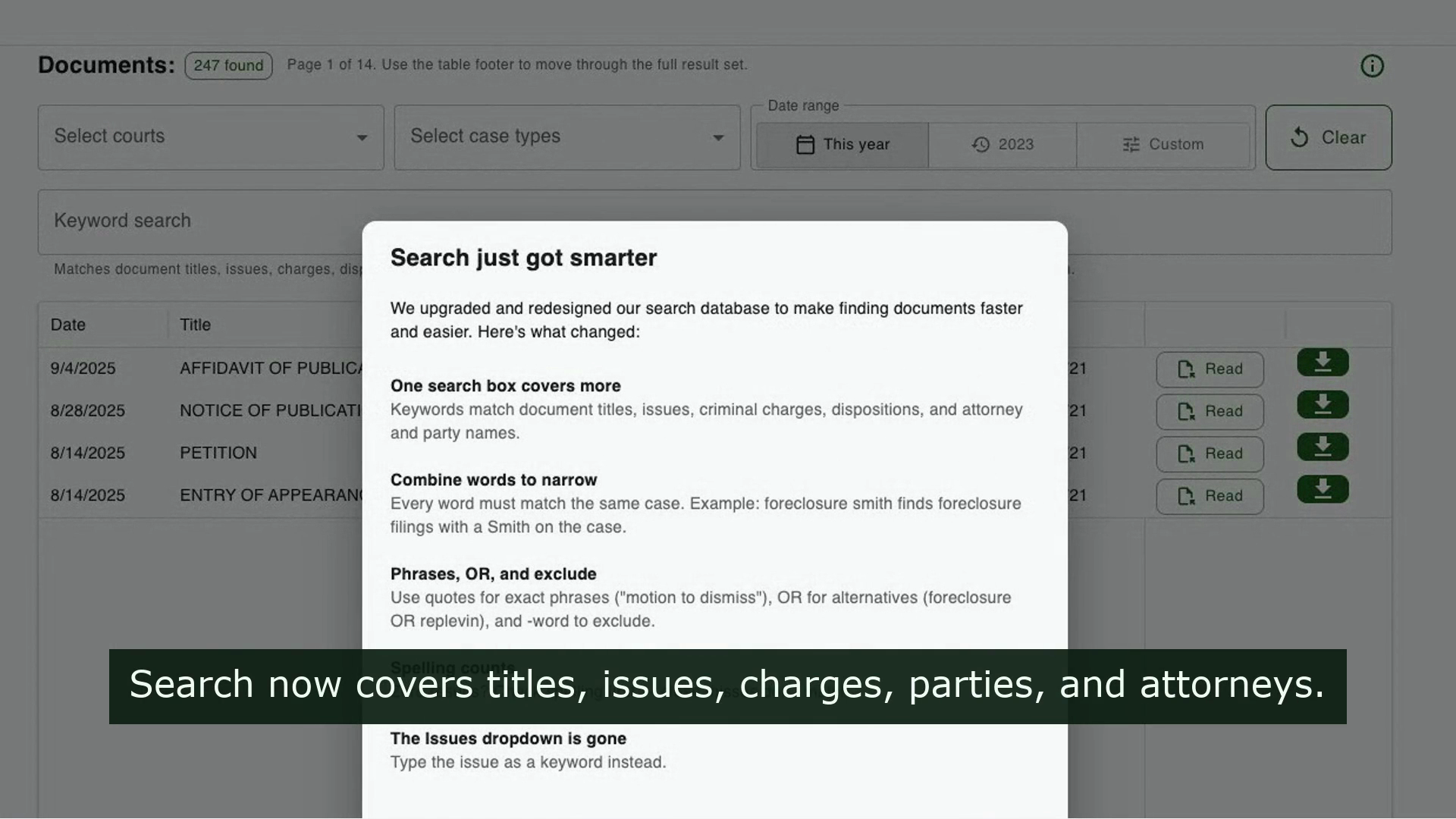This screenshot has width=1456, height=819.
Task: Select the 2023 date range option
Action: (1003, 145)
